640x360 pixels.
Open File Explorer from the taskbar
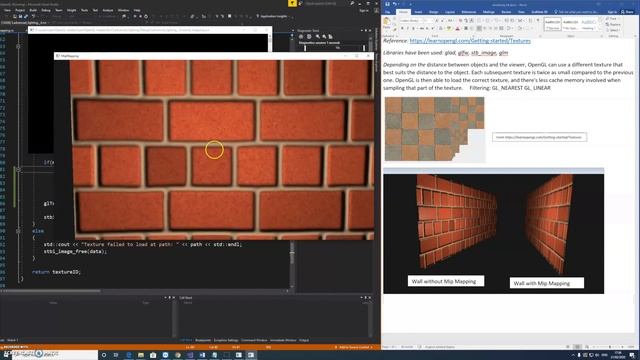pos(141,355)
